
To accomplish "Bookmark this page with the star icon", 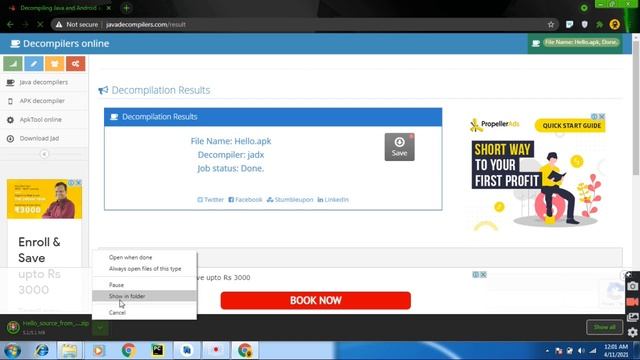I will (551, 24).
